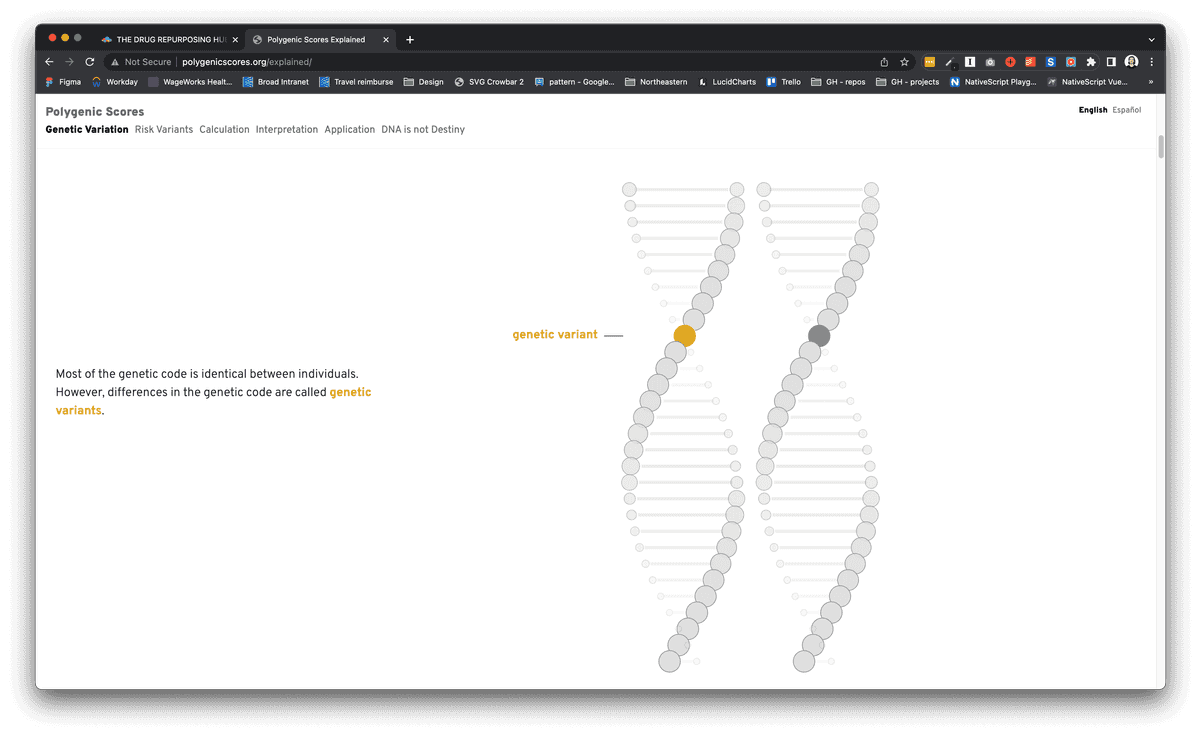Open the DNA is not Destiny link
This screenshot has height=736, width=1200.
point(423,130)
